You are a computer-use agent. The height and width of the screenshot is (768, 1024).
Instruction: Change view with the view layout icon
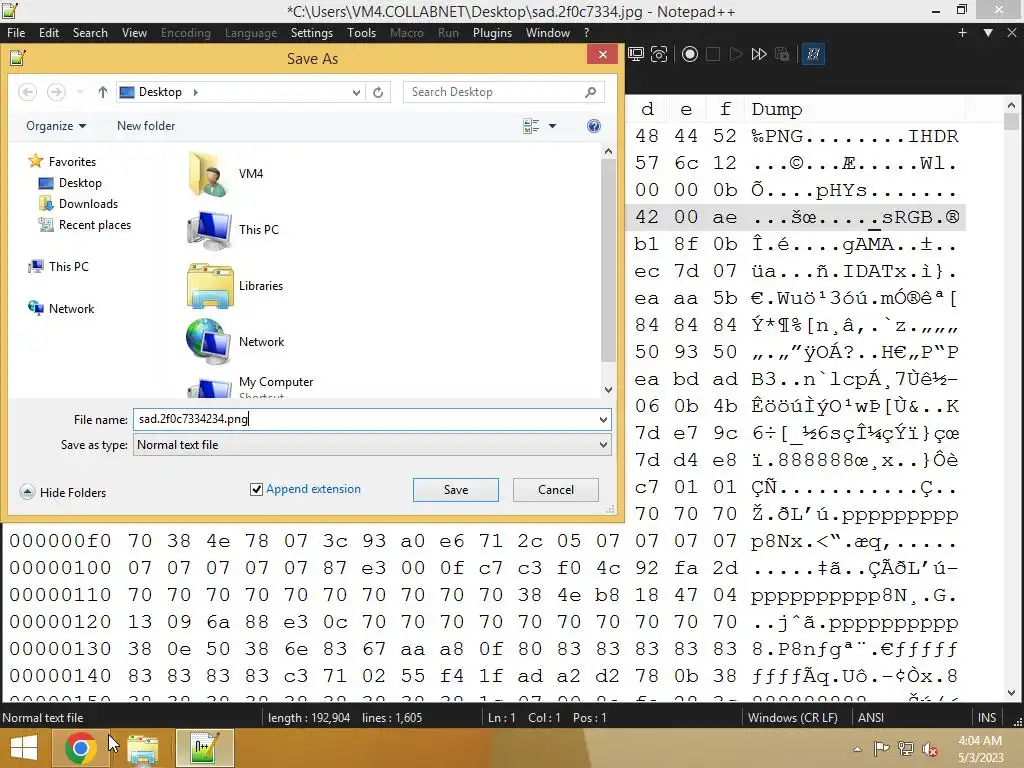[x=531, y=126]
